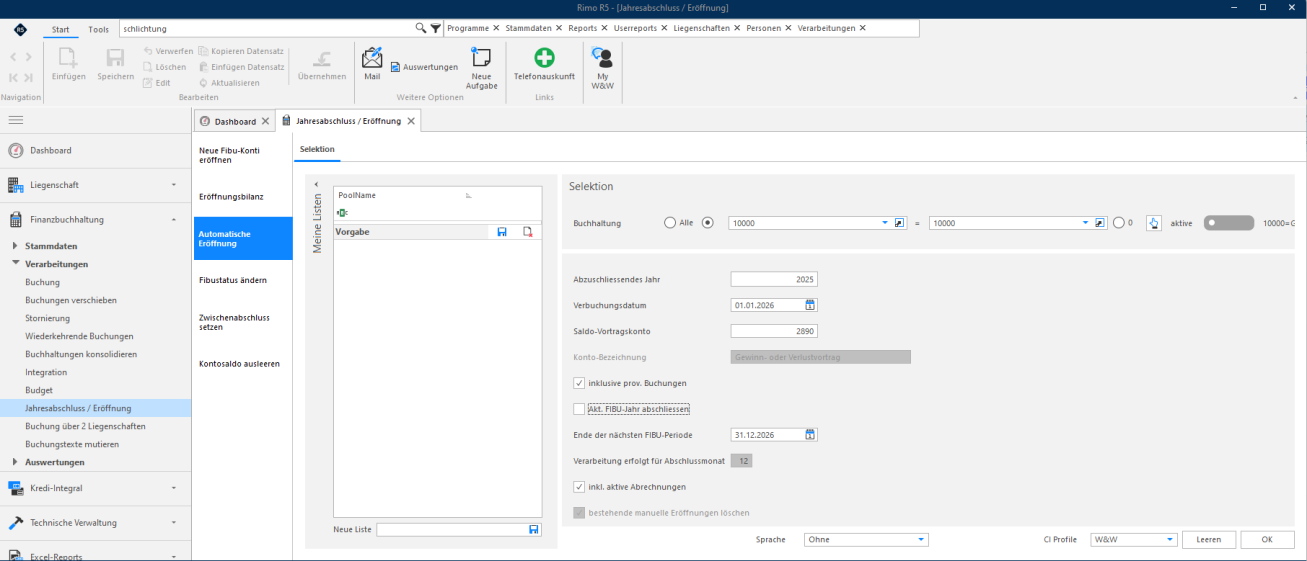Open the CI Profile W&W dropdown
1307x561 pixels.
(x=1169, y=540)
